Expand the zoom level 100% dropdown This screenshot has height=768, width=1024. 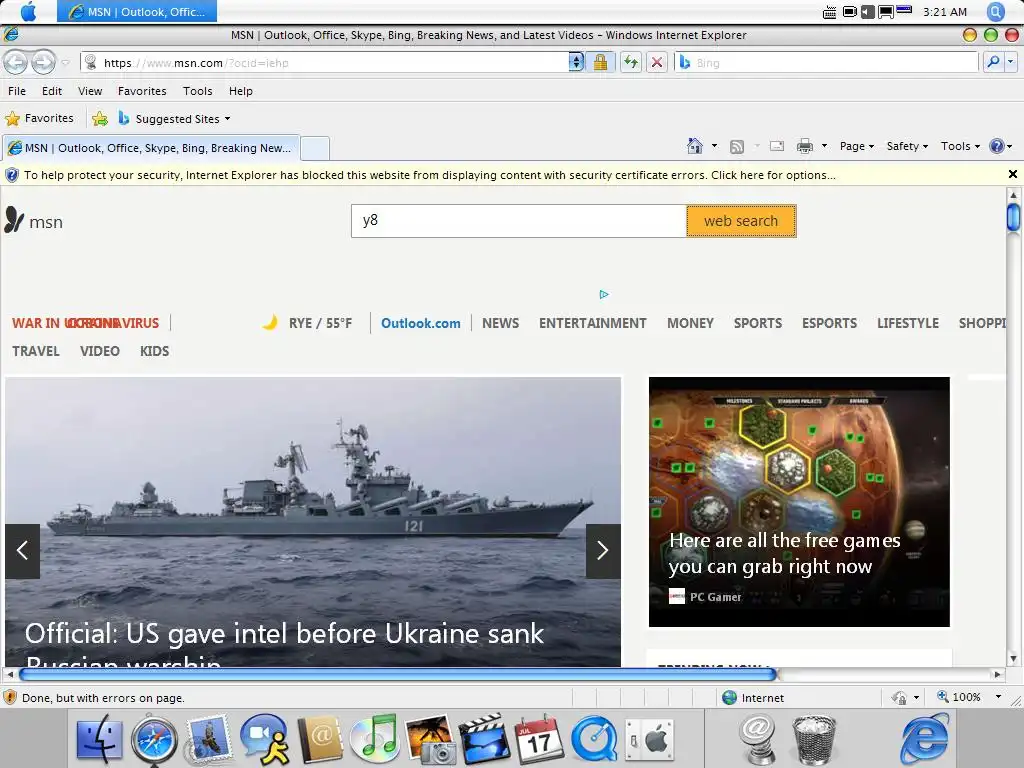click(x=998, y=697)
